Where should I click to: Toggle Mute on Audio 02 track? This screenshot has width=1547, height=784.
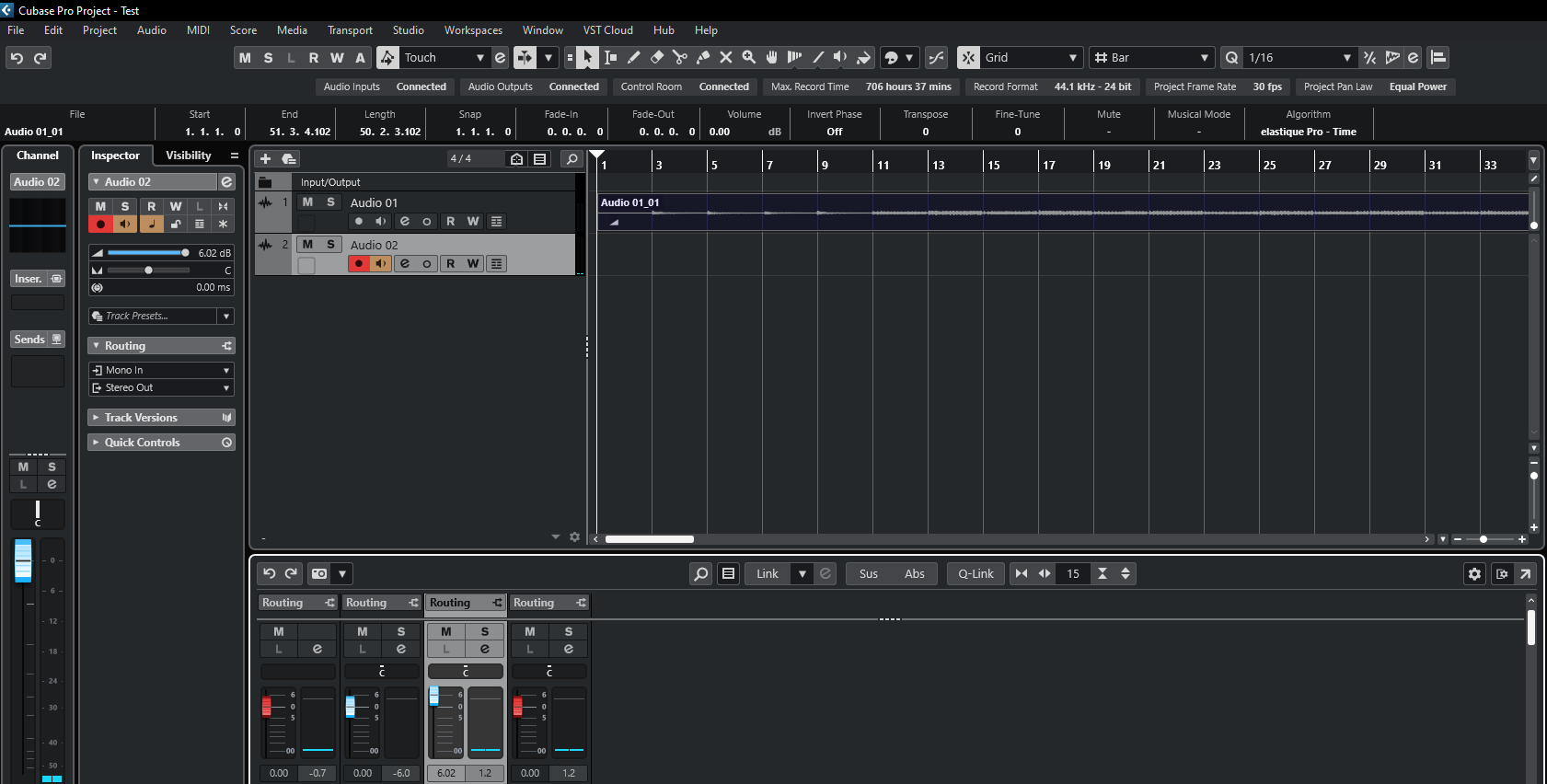click(x=307, y=245)
